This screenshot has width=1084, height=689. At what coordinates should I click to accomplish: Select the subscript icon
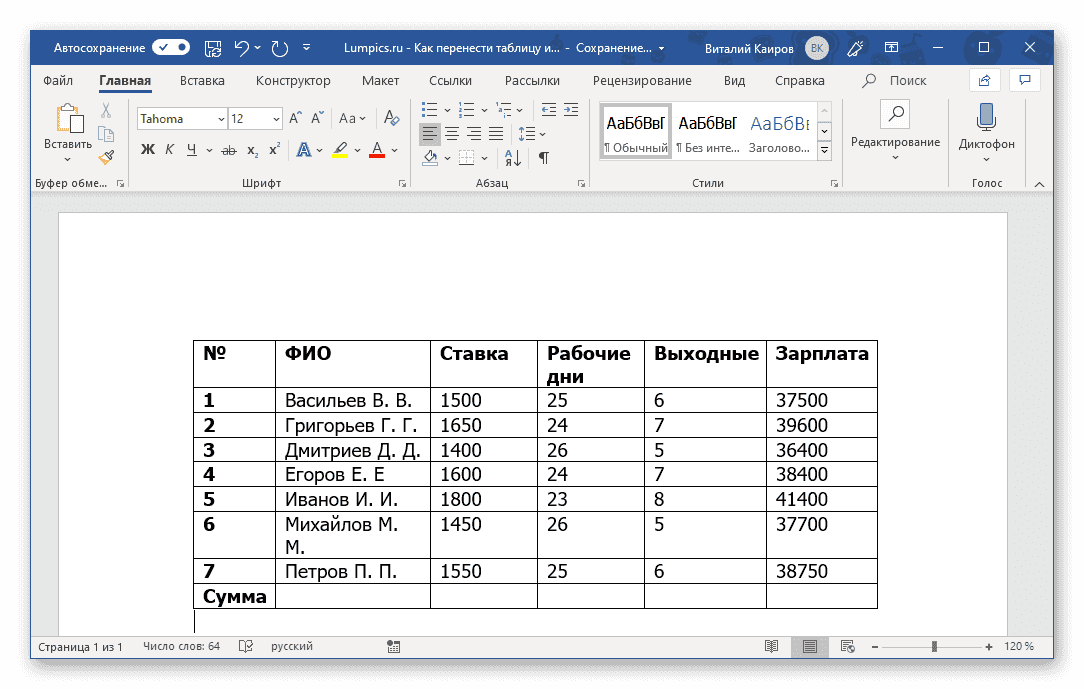coord(251,148)
